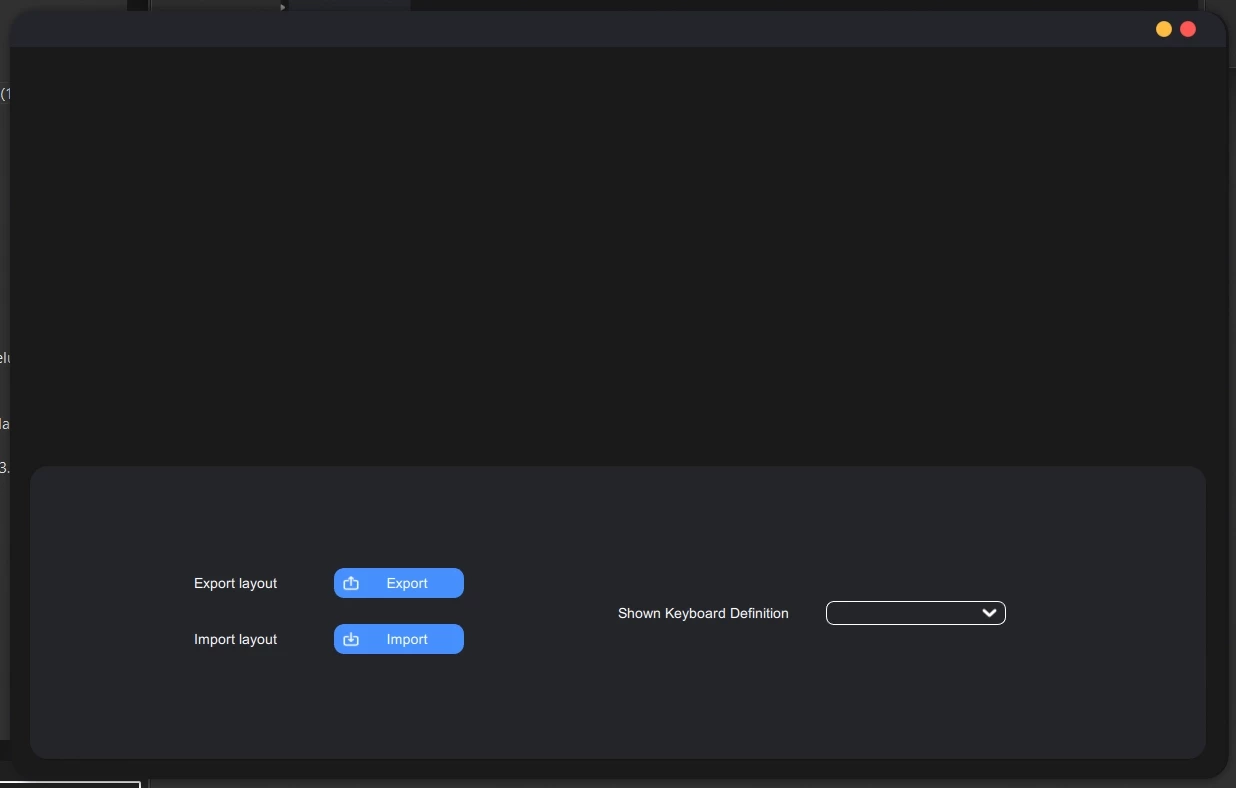Click the blue Export button

click(399, 583)
